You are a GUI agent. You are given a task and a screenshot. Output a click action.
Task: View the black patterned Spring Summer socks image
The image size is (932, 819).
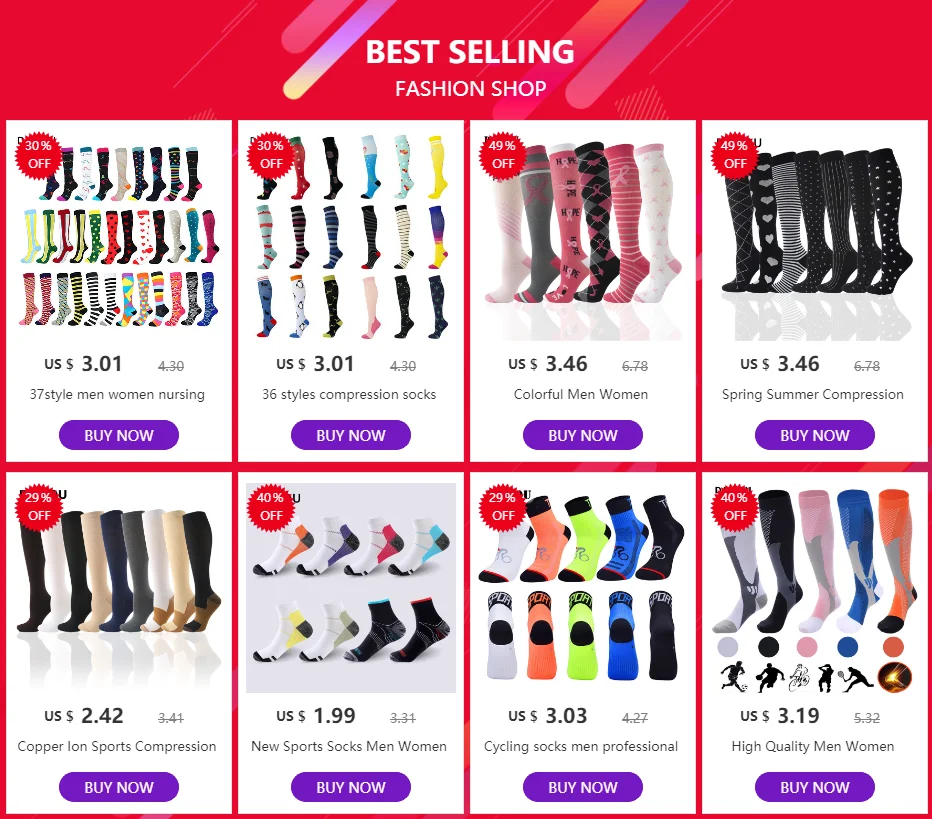tap(815, 238)
